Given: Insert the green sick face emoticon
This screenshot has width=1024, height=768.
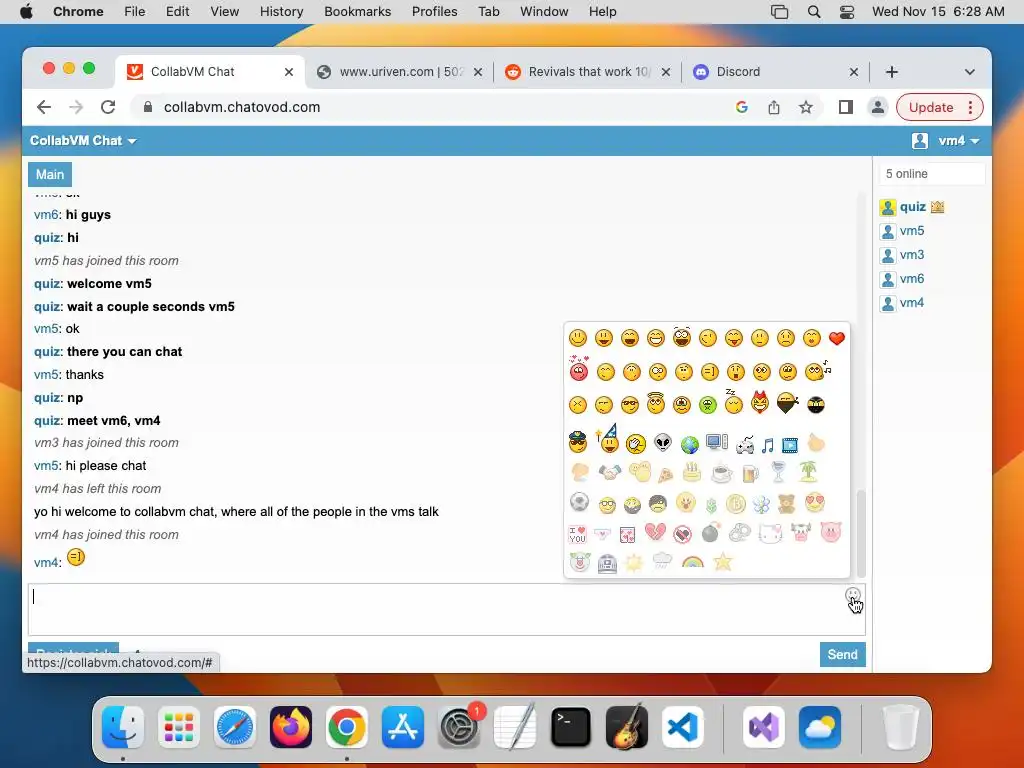Looking at the screenshot, I should [x=708, y=405].
